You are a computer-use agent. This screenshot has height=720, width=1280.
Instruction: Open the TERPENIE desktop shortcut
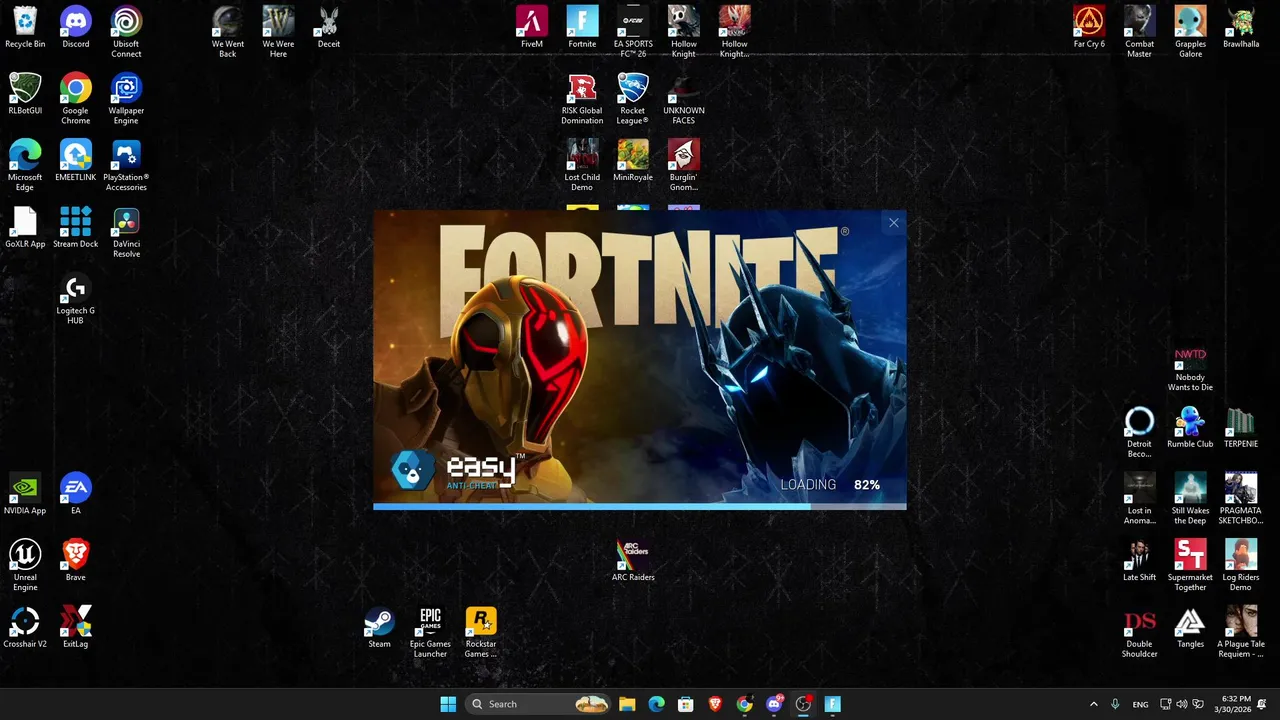tap(1241, 427)
